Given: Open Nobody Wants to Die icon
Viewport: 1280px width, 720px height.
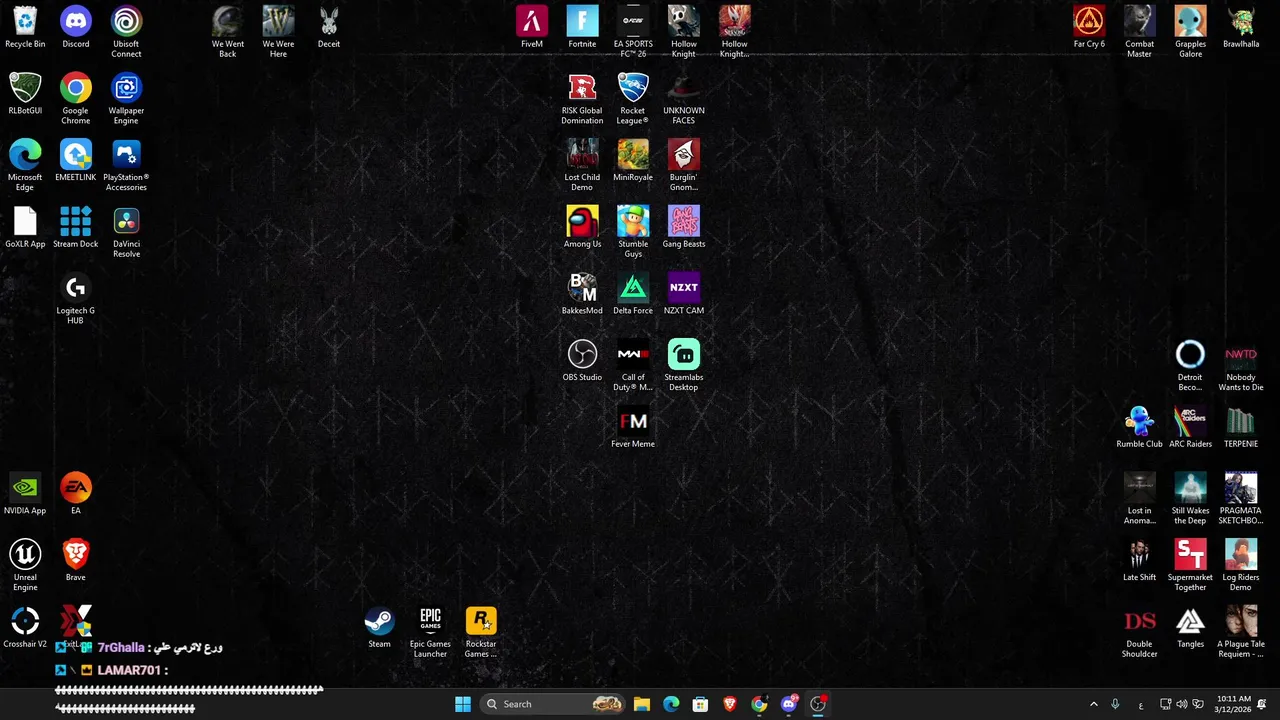Looking at the screenshot, I should pyautogui.click(x=1241, y=366).
